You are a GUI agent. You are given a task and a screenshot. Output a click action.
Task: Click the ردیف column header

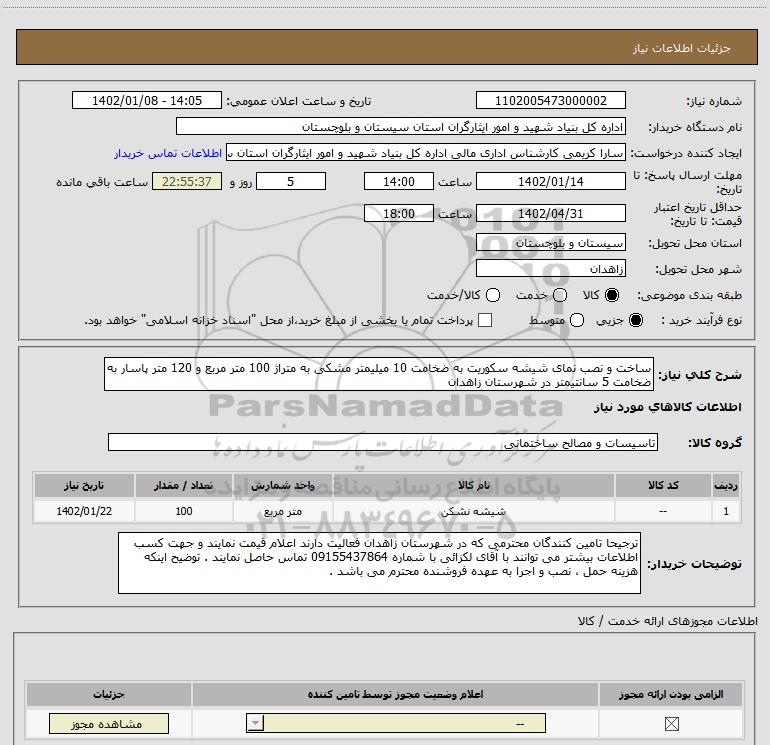click(726, 485)
